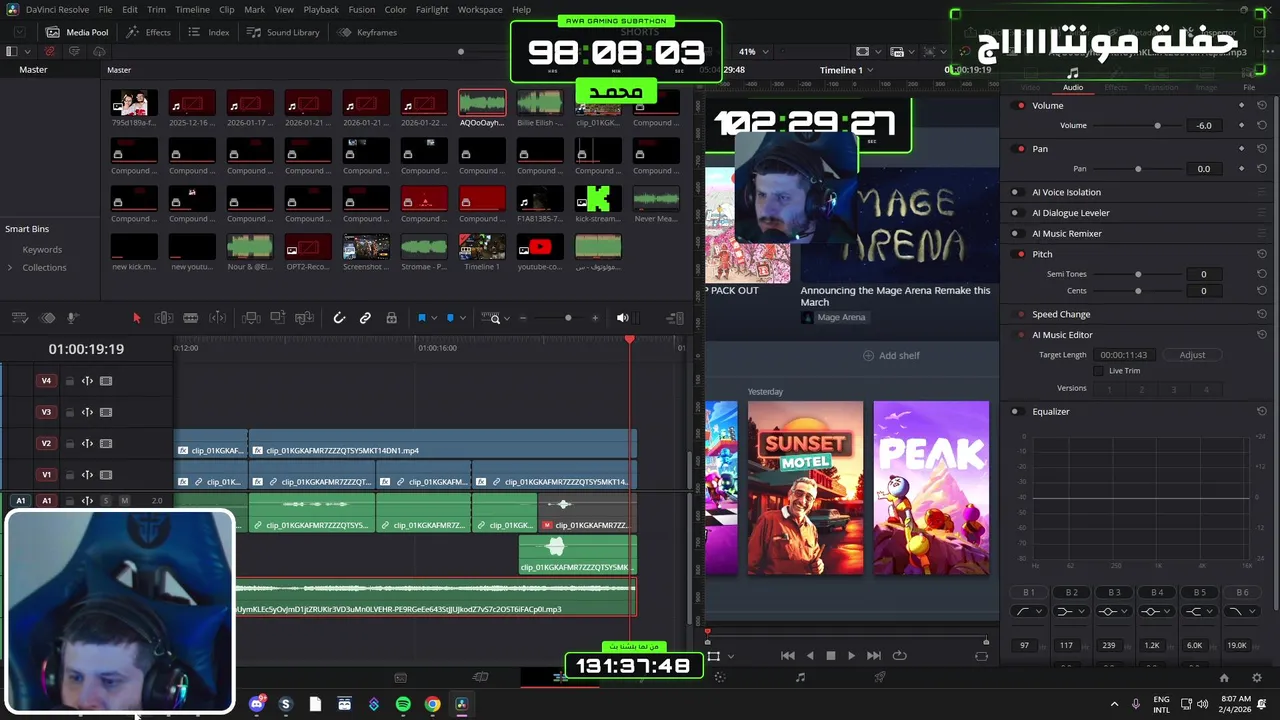This screenshot has width=1280, height=720.
Task: Reset the Volume section with reset icon
Action: pos(1262,105)
